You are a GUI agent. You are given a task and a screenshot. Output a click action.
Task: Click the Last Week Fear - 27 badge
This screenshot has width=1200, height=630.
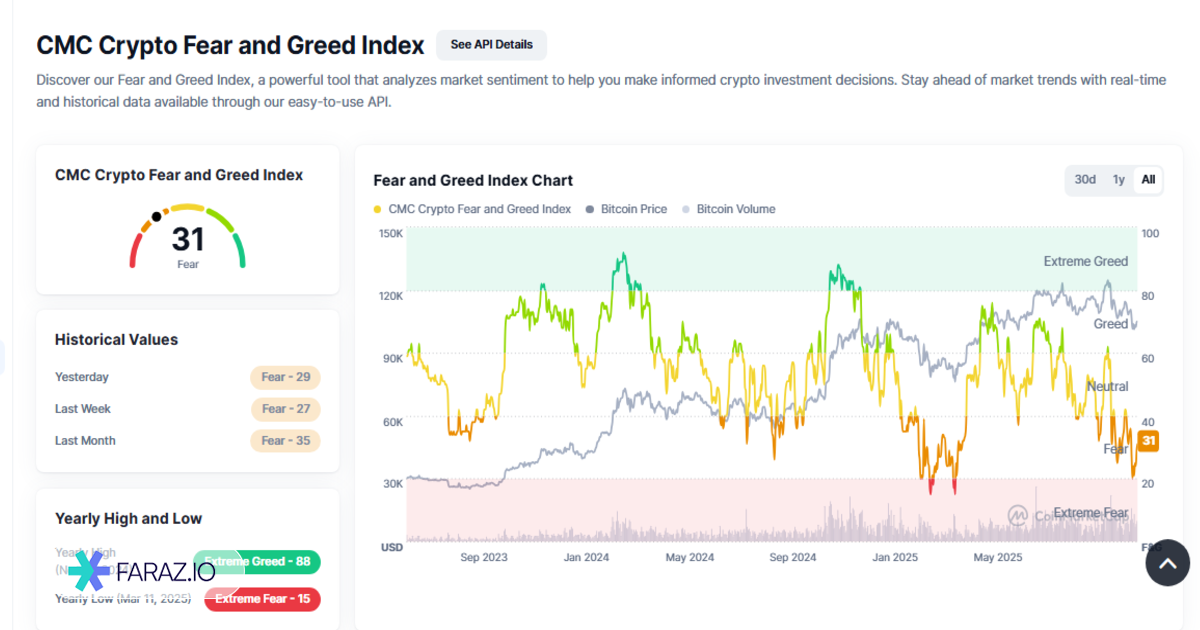[285, 409]
